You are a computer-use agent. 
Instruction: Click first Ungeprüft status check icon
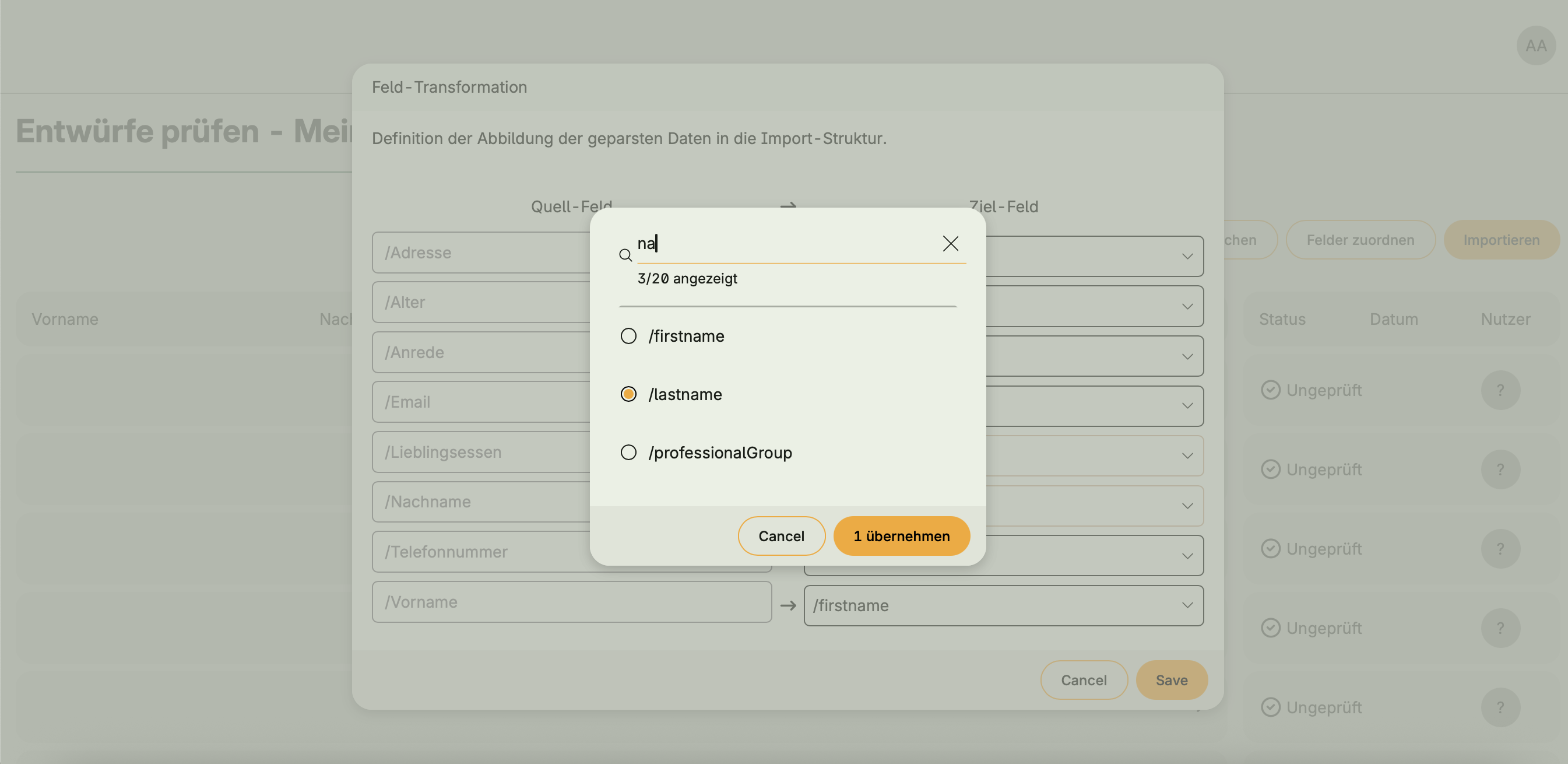(1270, 390)
